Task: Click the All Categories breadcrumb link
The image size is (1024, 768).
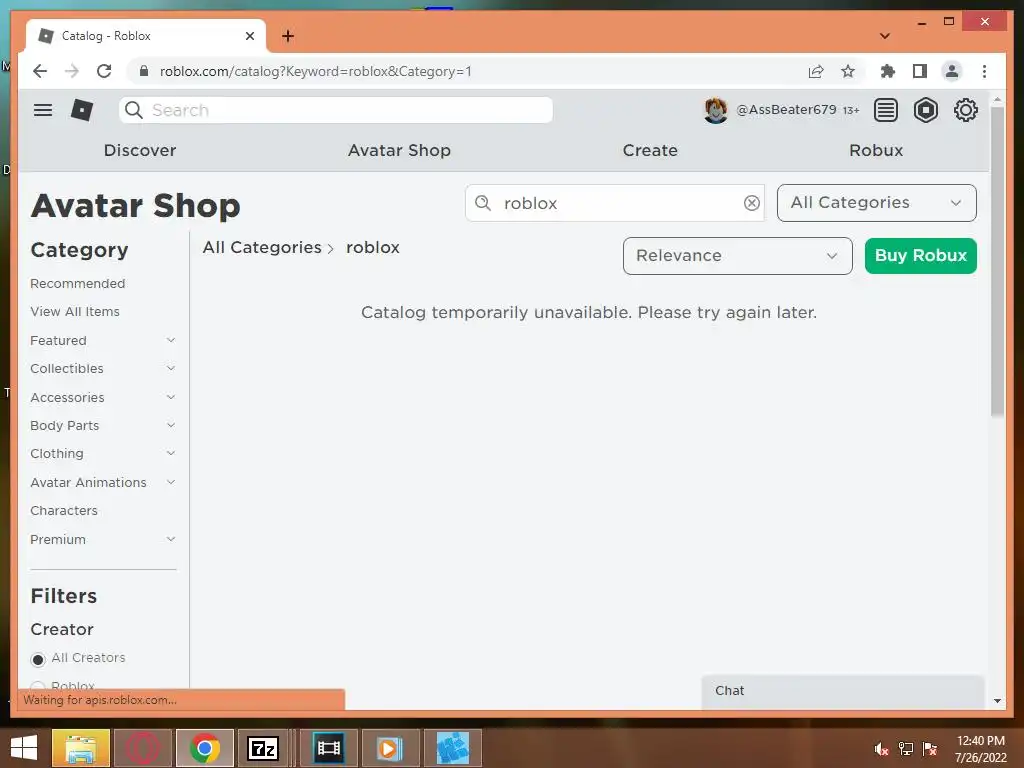Action: point(262,248)
